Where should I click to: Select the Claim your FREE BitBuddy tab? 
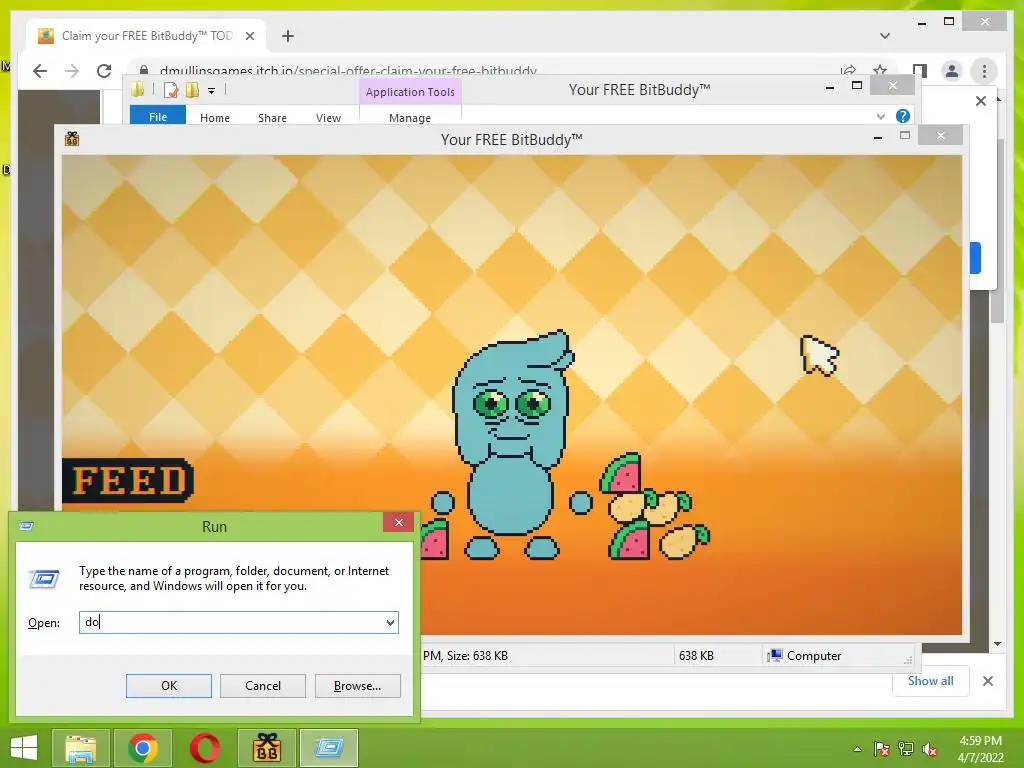(147, 36)
